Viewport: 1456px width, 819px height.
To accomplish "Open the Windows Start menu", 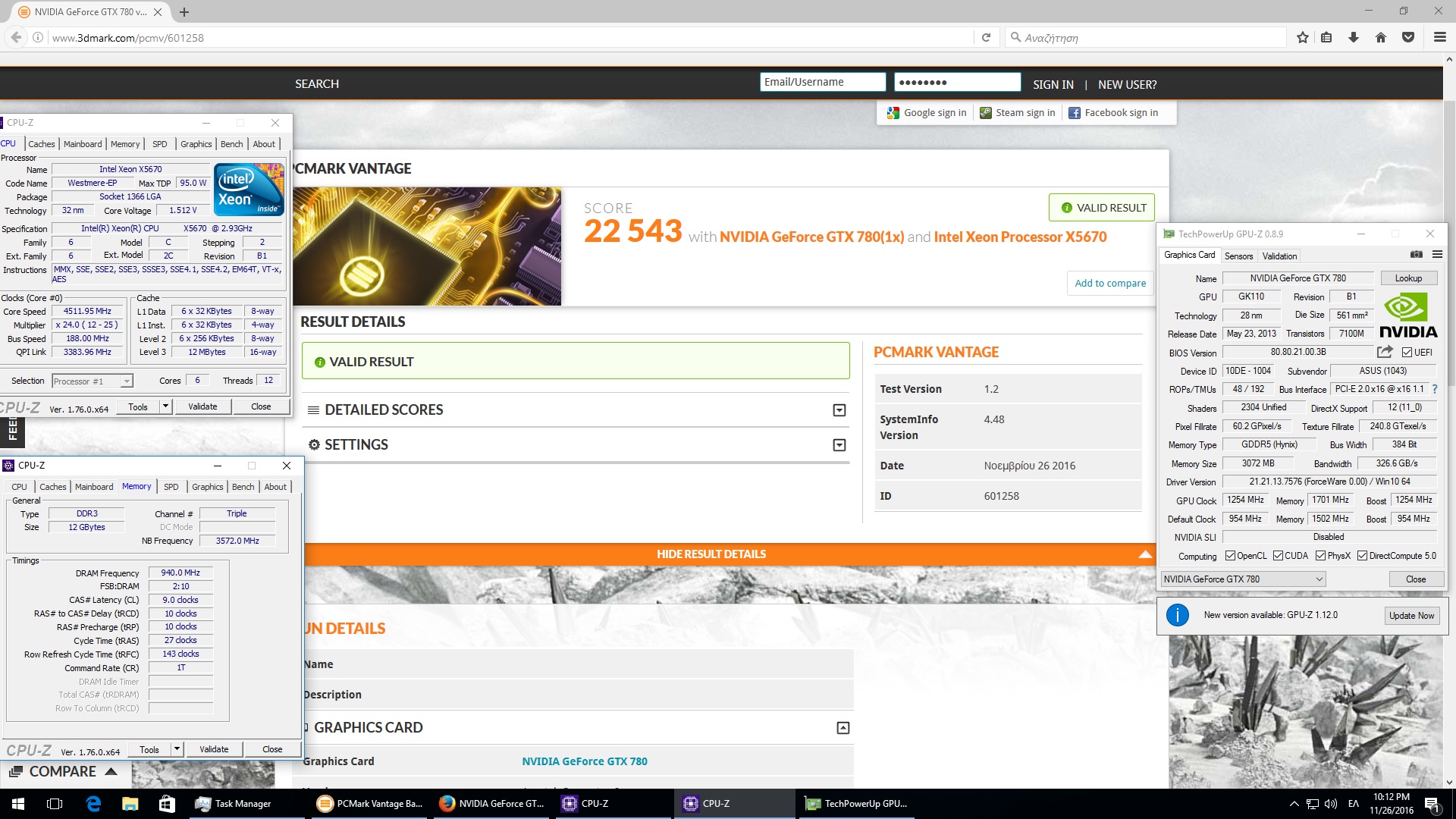I will point(18,804).
